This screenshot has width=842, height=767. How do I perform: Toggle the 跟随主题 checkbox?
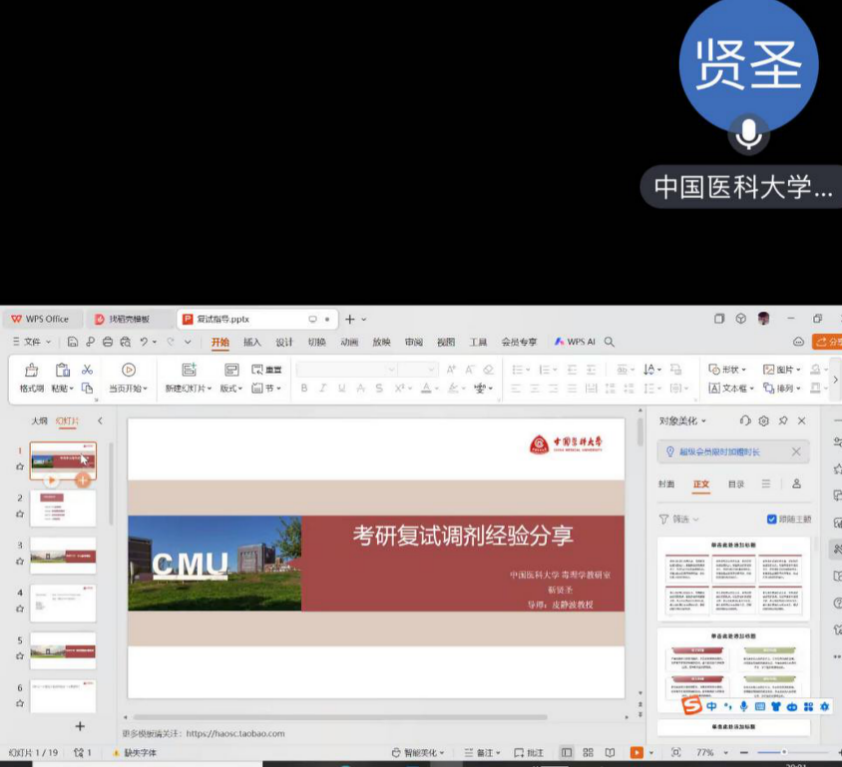771,519
